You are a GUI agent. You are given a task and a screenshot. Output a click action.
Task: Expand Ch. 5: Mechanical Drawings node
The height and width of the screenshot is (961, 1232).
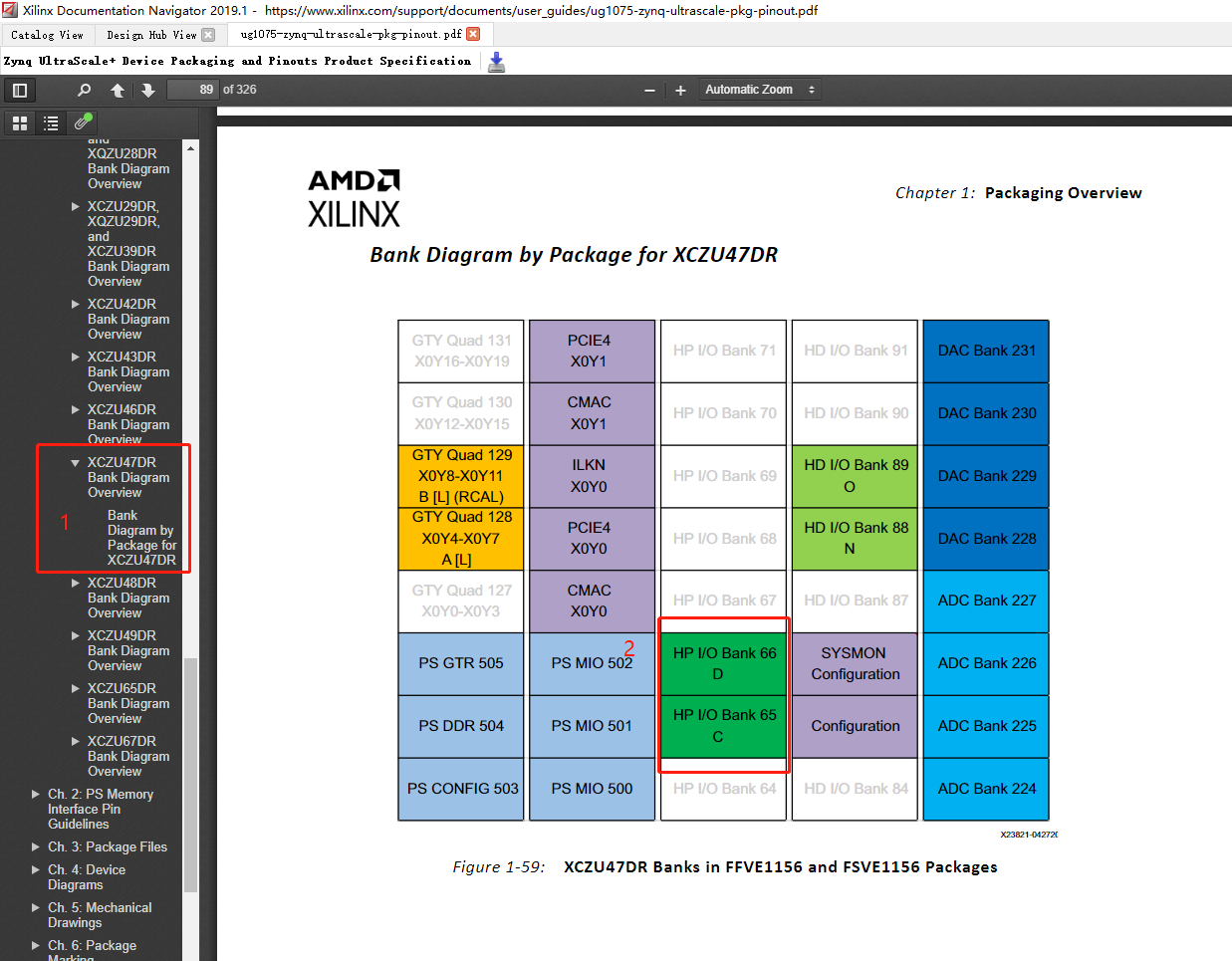tap(36, 908)
